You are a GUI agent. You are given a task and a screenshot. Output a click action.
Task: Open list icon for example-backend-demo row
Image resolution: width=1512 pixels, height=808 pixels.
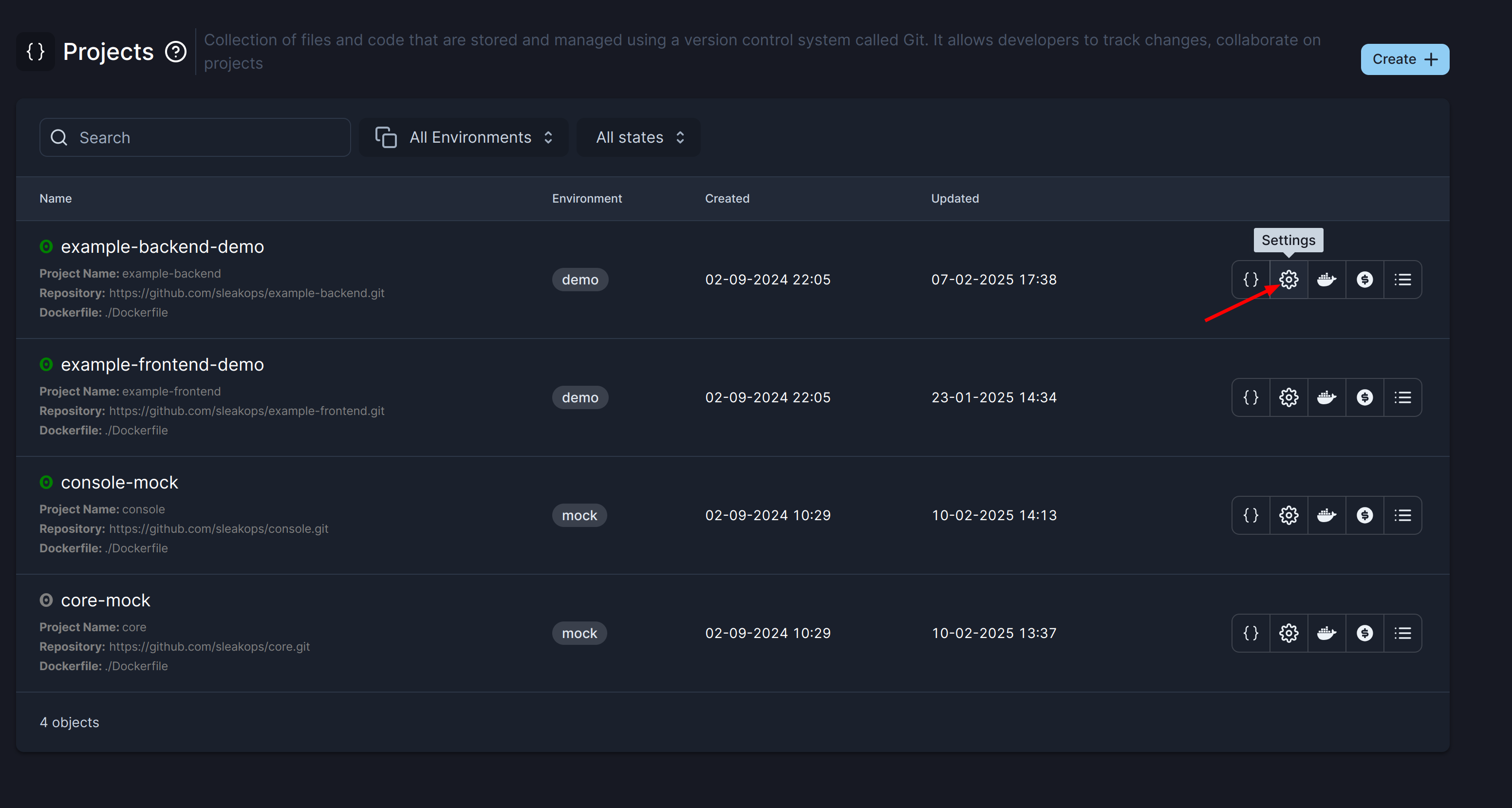pyautogui.click(x=1403, y=280)
